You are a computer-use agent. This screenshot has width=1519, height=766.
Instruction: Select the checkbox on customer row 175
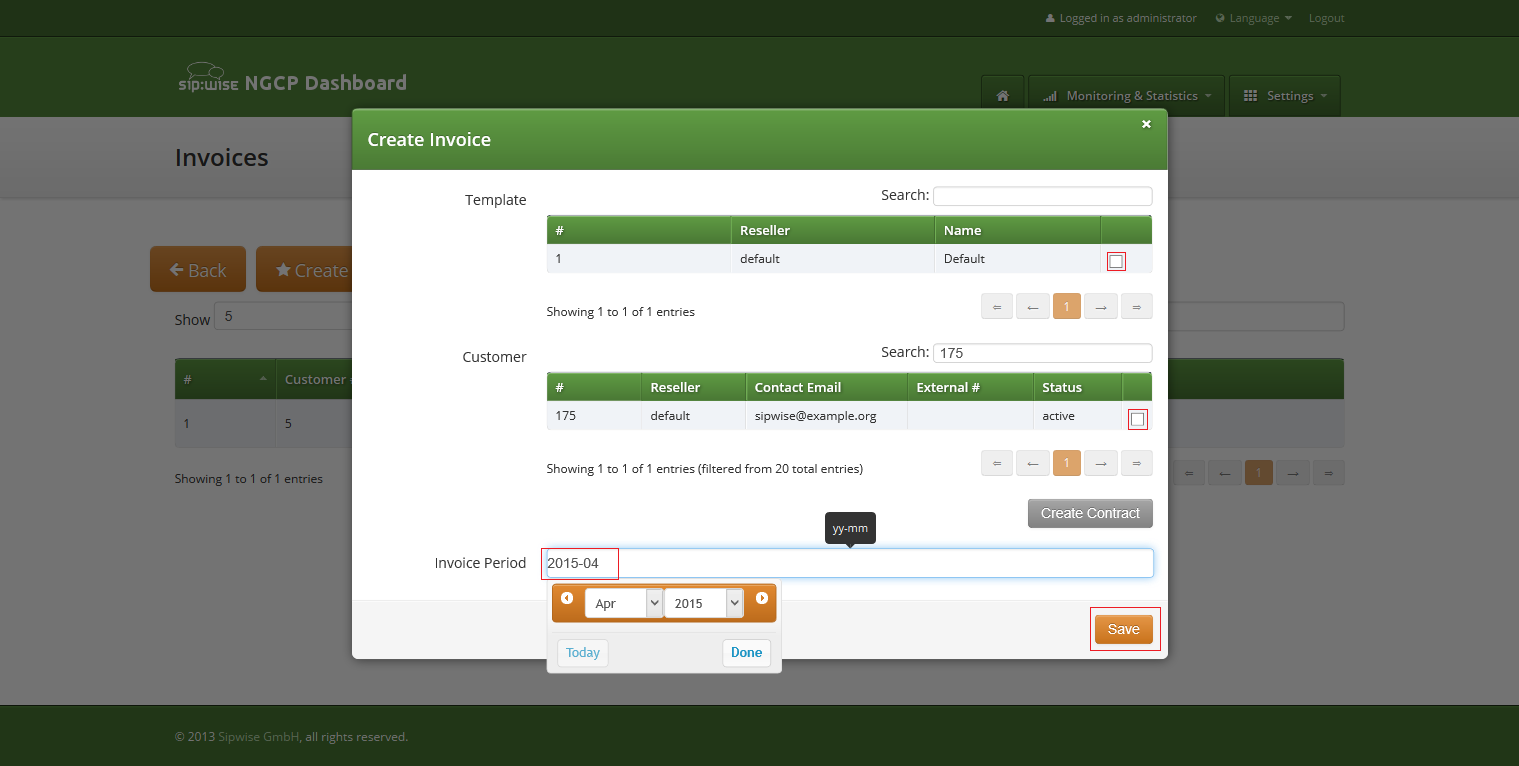coord(1137,418)
